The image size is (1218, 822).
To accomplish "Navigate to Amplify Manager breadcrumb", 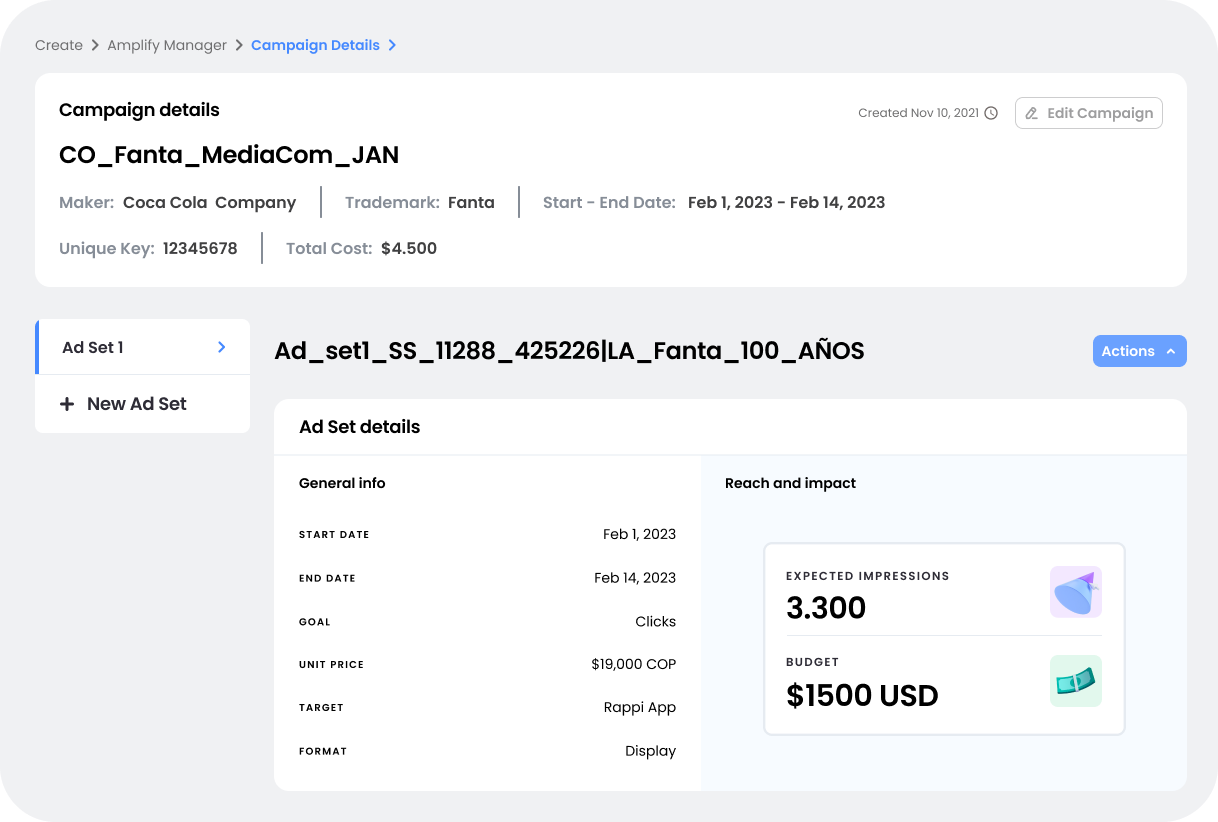I will (167, 45).
